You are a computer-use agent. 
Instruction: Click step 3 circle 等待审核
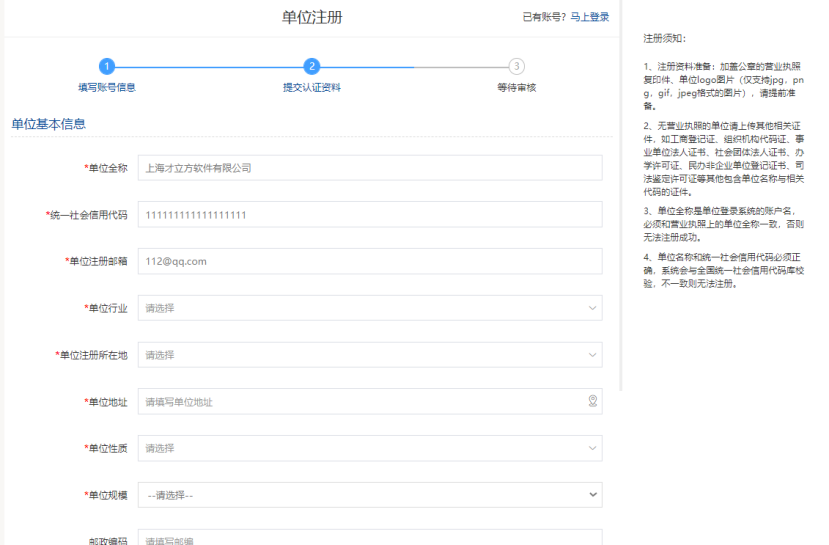point(516,66)
